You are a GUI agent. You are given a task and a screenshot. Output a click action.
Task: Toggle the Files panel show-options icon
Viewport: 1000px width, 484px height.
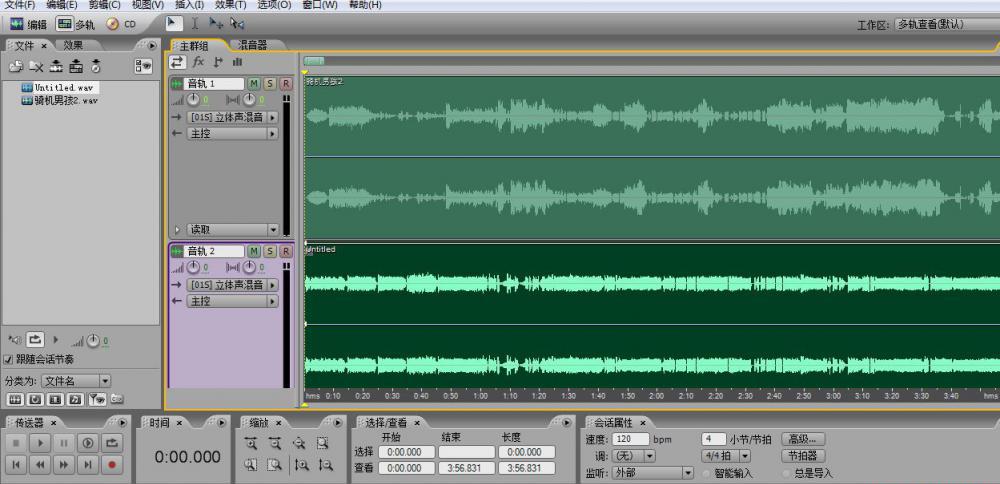(143, 66)
